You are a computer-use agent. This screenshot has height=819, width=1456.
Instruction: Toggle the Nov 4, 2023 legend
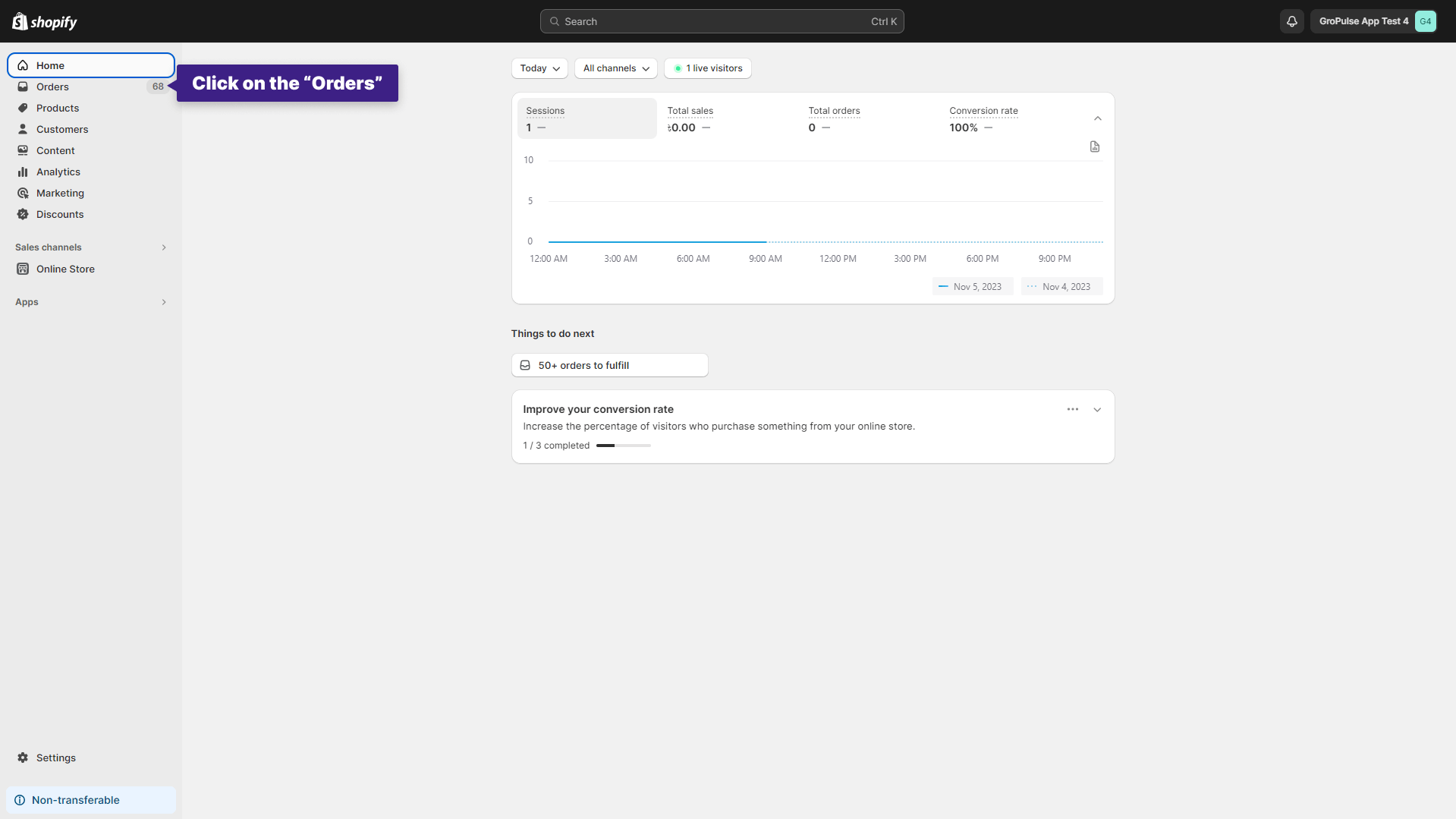tap(1061, 287)
